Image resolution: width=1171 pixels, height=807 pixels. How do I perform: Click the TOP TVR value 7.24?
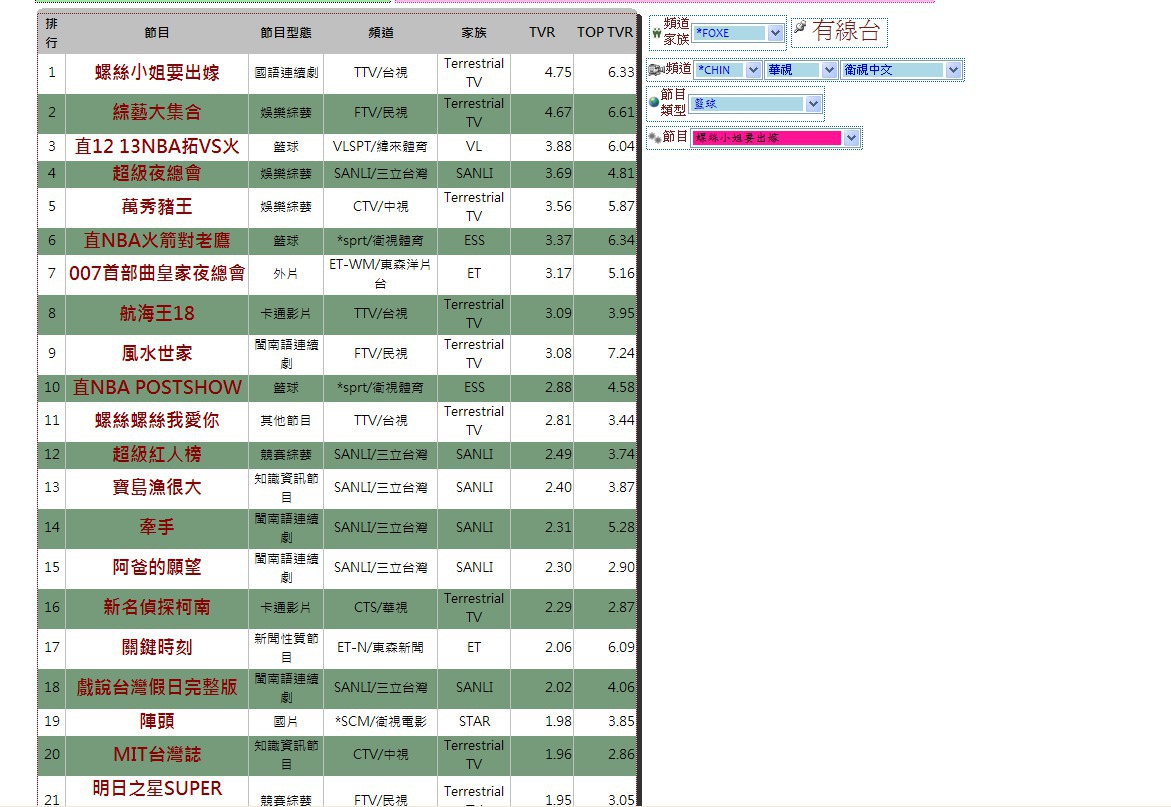pos(621,353)
